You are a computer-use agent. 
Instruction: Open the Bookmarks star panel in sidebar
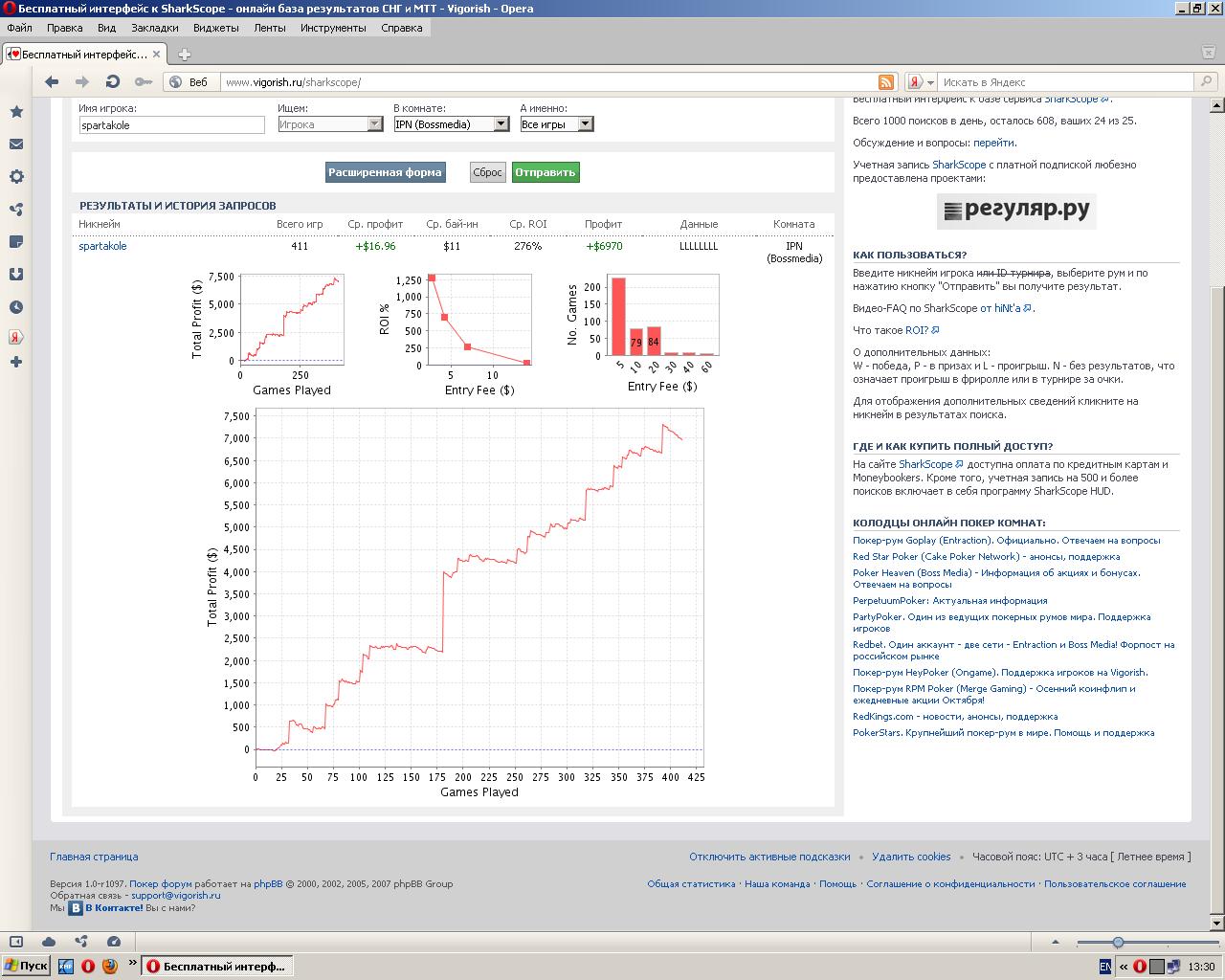click(x=16, y=112)
